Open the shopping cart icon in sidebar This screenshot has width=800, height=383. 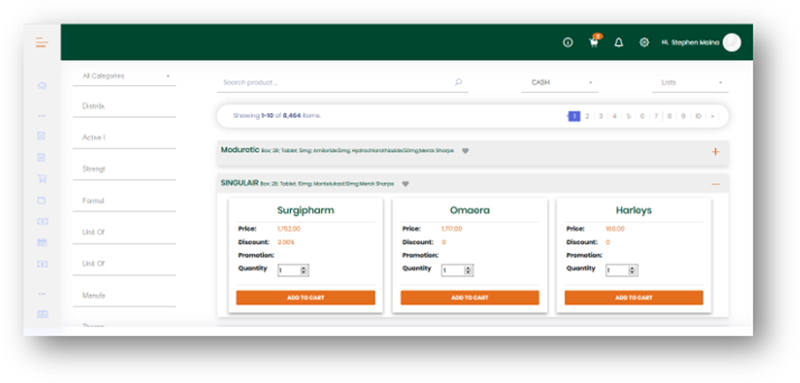click(42, 178)
